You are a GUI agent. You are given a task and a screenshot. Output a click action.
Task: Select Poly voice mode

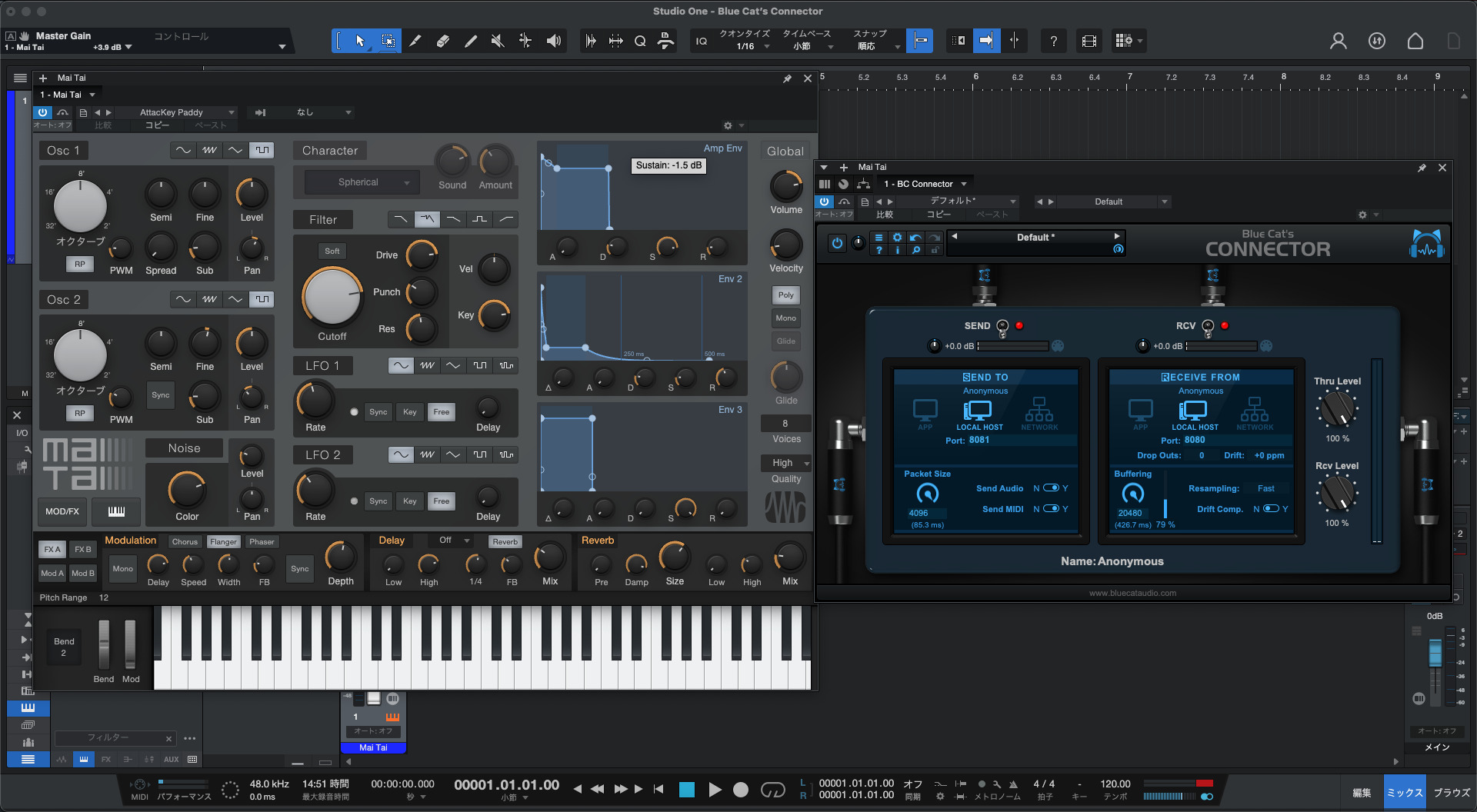[785, 295]
